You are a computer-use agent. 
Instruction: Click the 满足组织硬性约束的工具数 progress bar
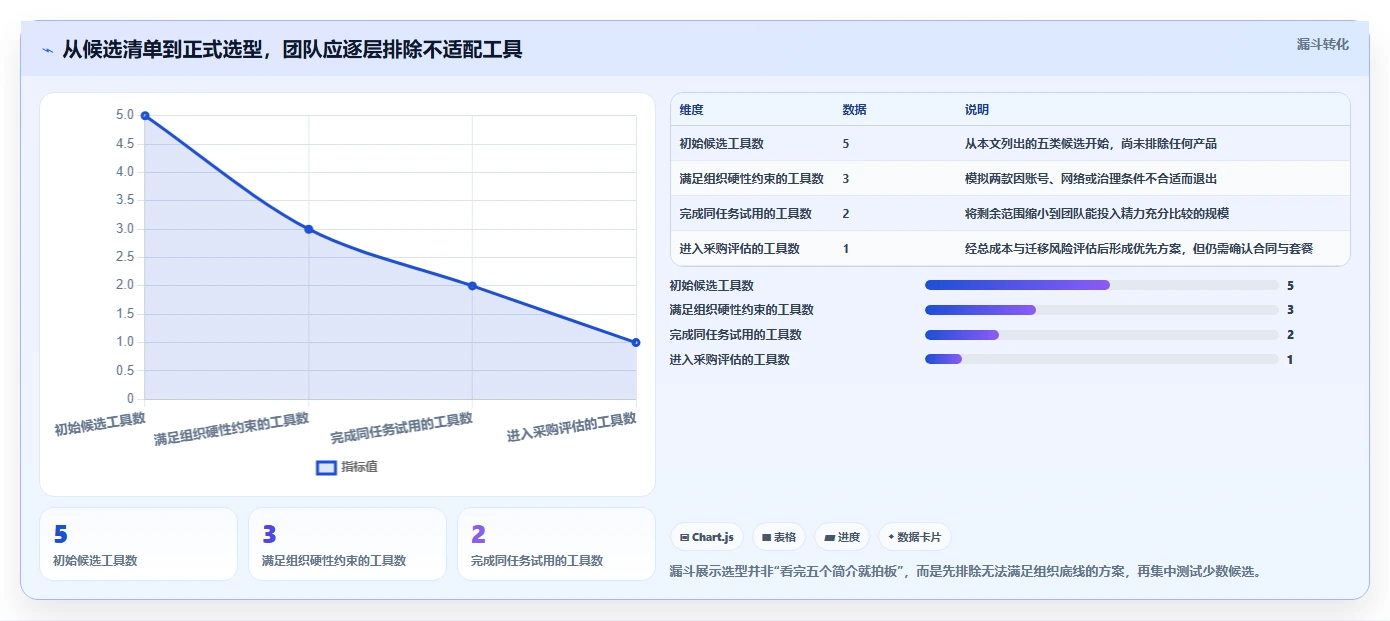click(1102, 310)
